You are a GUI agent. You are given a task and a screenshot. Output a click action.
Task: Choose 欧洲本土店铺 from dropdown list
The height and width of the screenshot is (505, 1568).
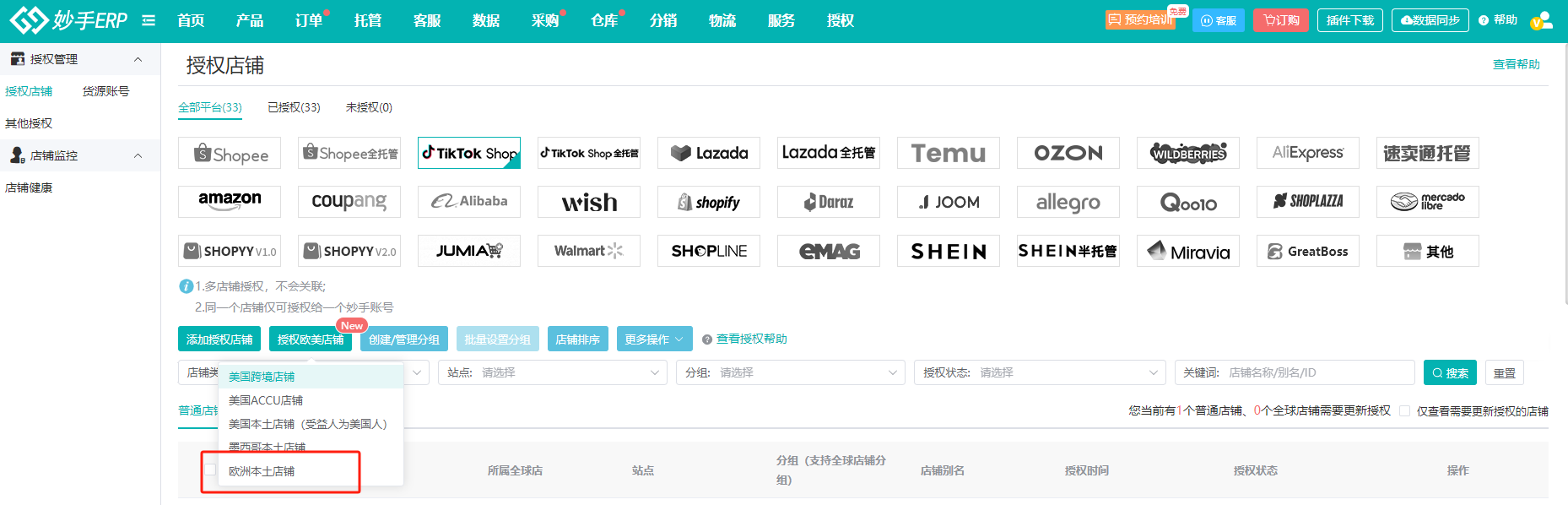click(311, 471)
